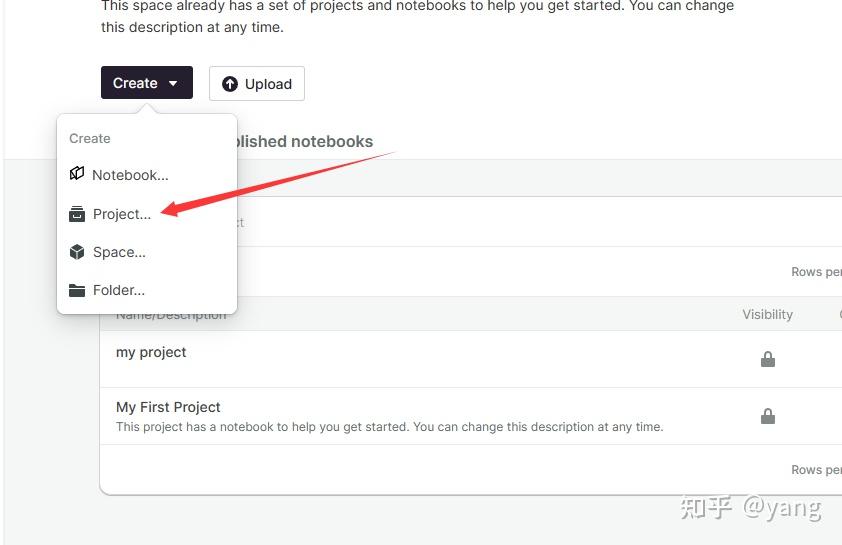Click the Visibility column header
842x545 pixels.
pos(767,314)
